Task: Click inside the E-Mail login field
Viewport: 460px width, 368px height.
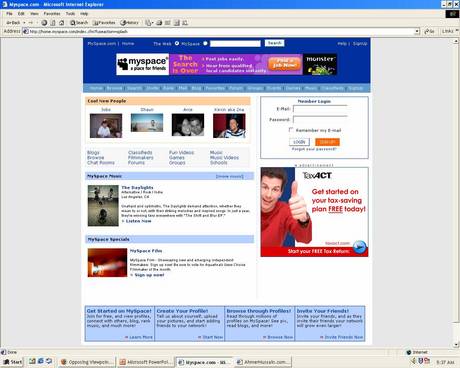Action: tap(320, 109)
